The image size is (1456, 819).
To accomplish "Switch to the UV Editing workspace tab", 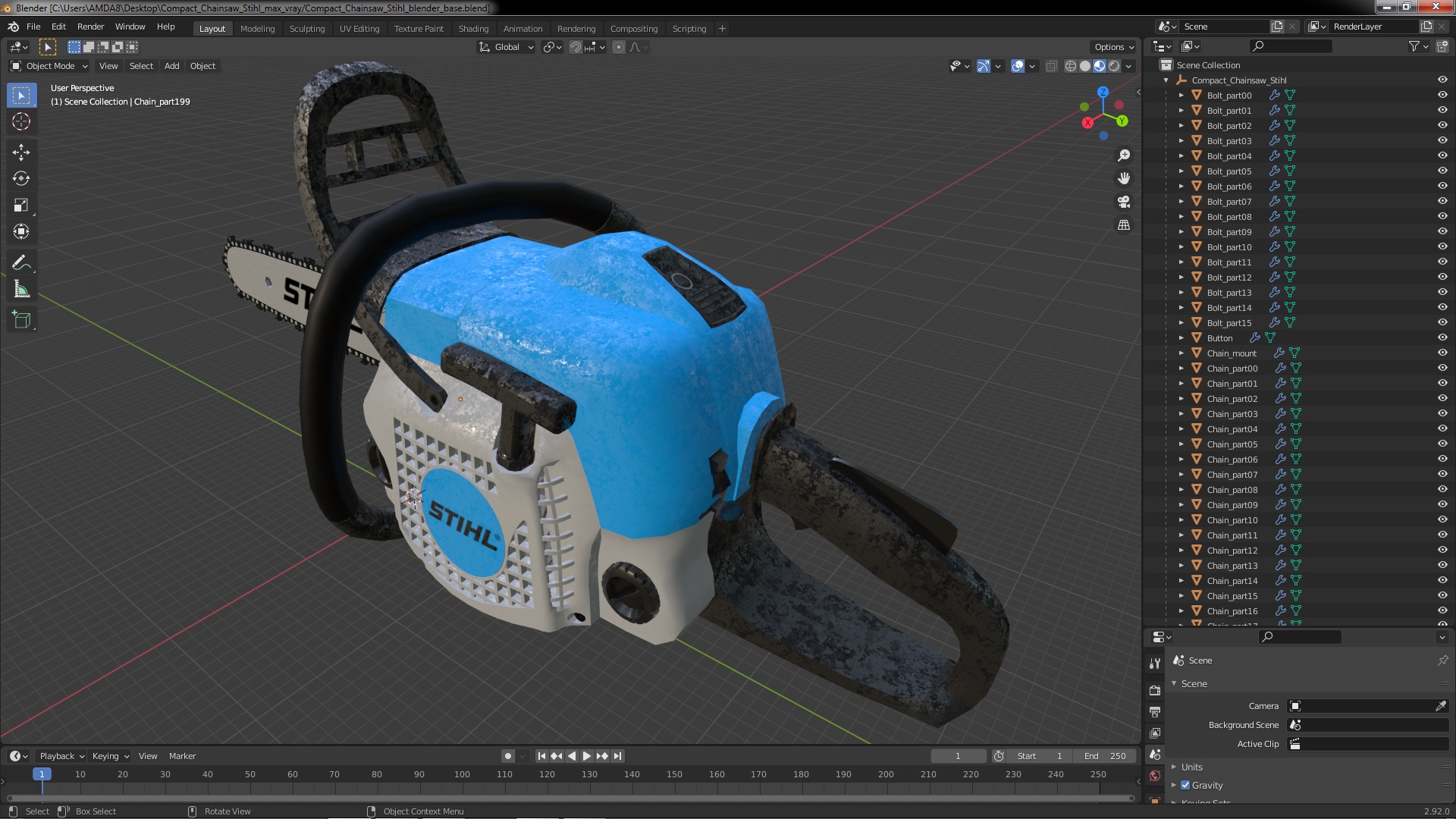I will click(x=359, y=29).
